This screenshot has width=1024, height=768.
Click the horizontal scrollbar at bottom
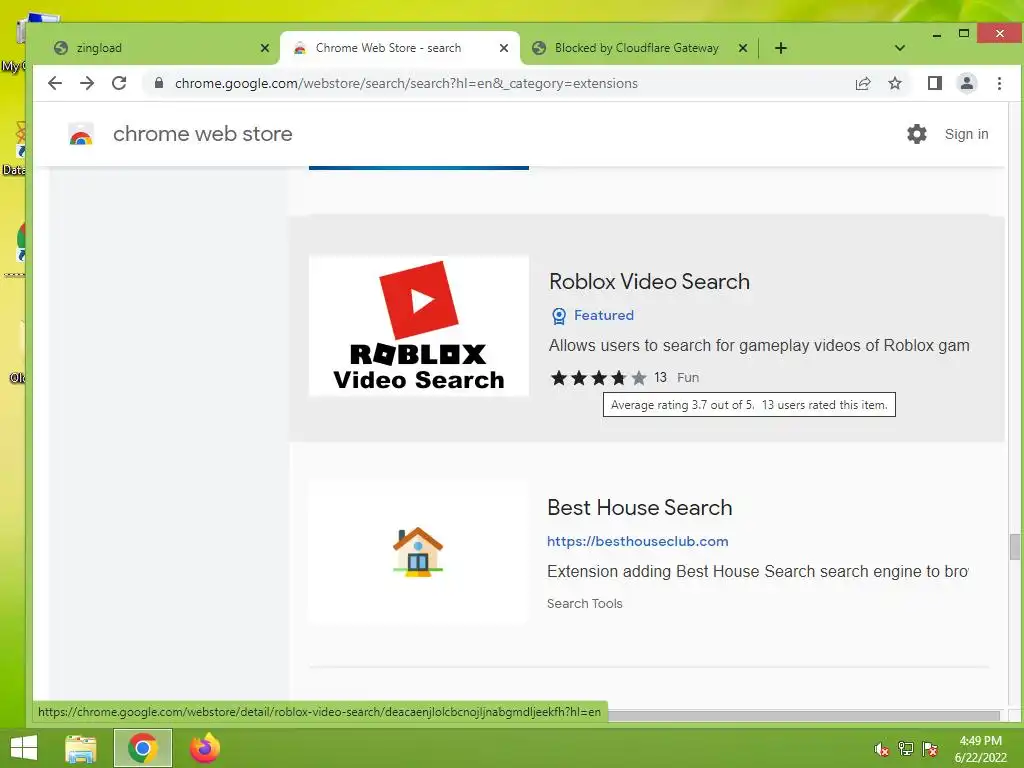[x=804, y=716]
